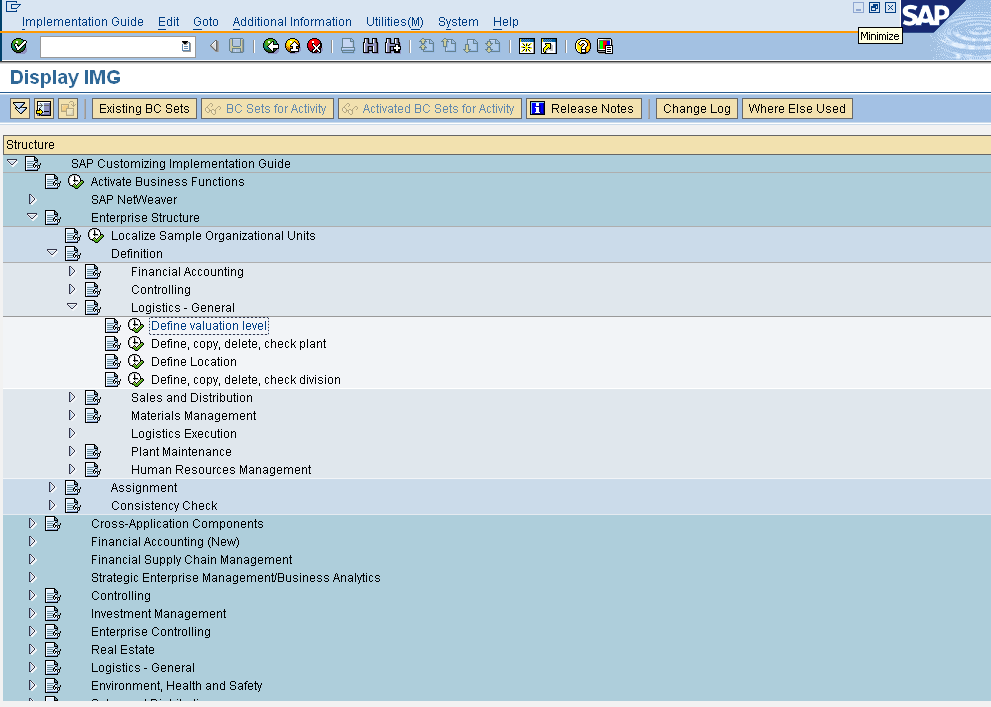Open the Help menu
The height and width of the screenshot is (707, 991).
click(506, 21)
